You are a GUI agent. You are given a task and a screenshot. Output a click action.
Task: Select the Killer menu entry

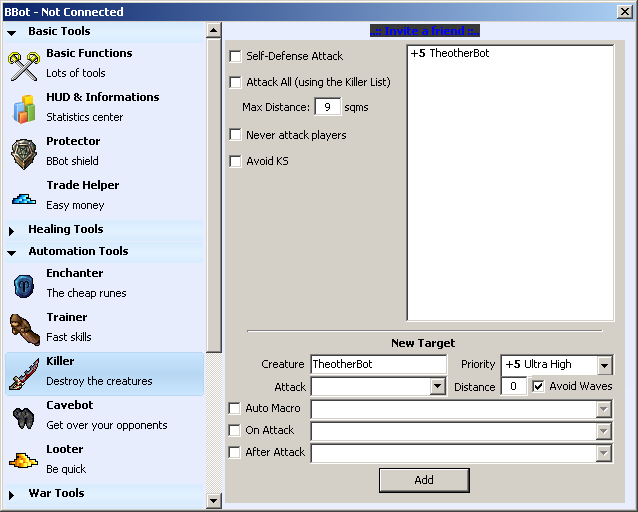100,372
